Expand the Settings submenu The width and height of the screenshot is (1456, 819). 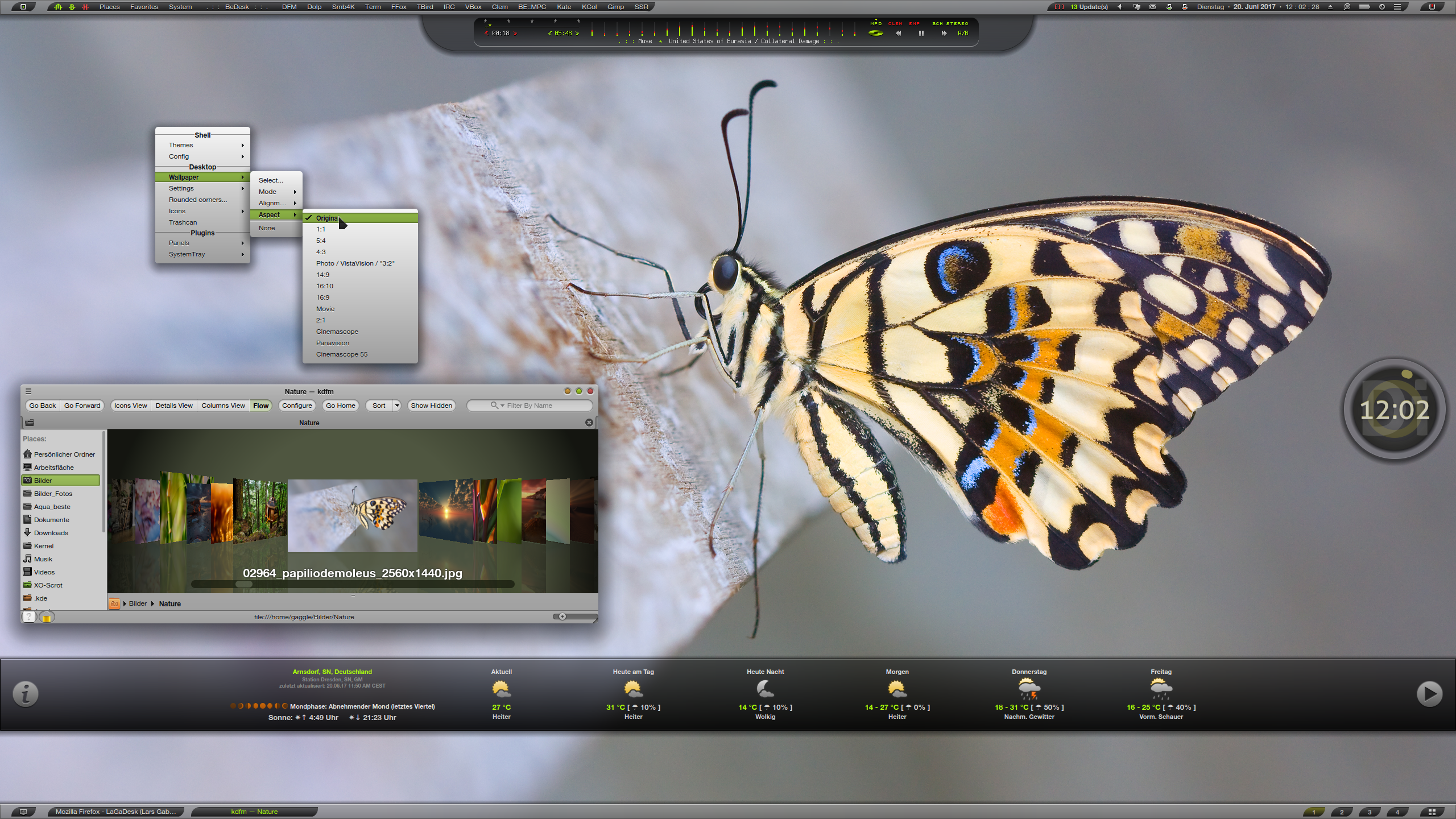202,188
